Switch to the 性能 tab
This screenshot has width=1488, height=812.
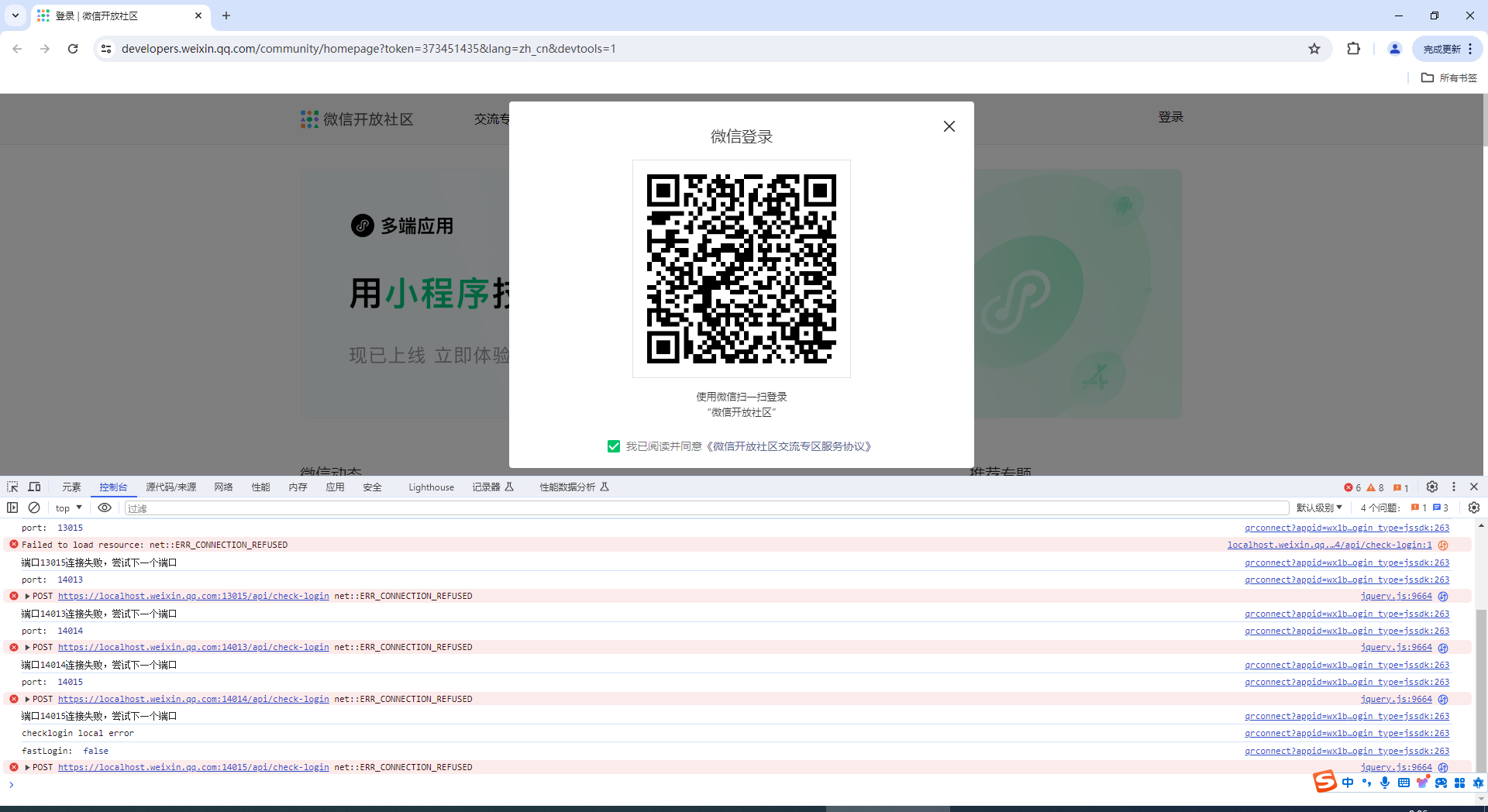[x=260, y=487]
